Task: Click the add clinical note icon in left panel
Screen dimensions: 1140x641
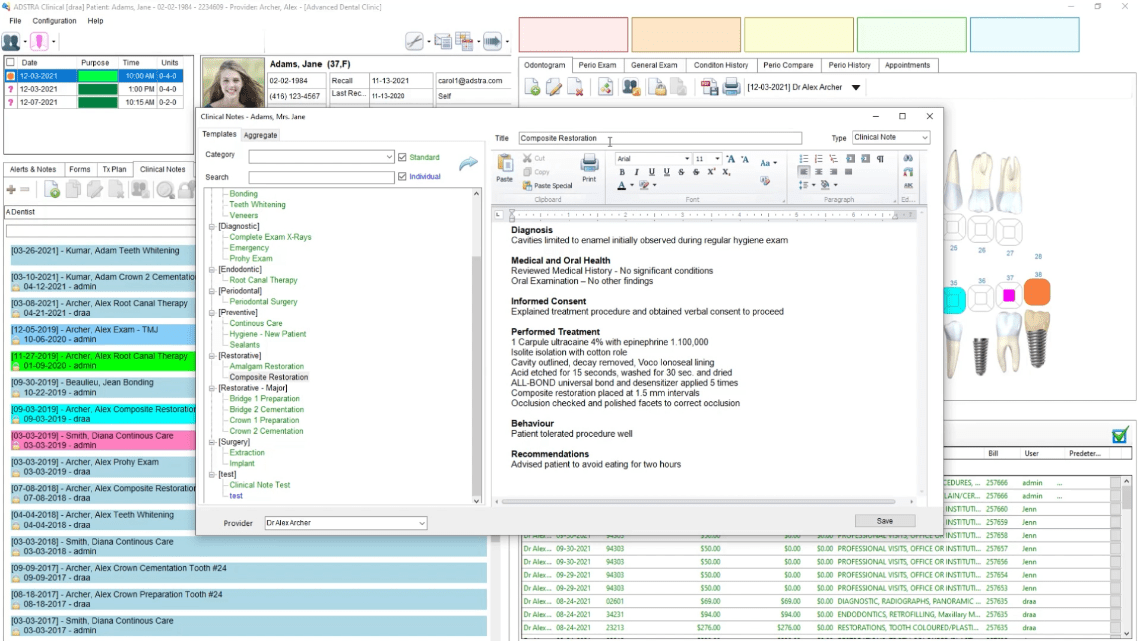Action: coord(52,190)
